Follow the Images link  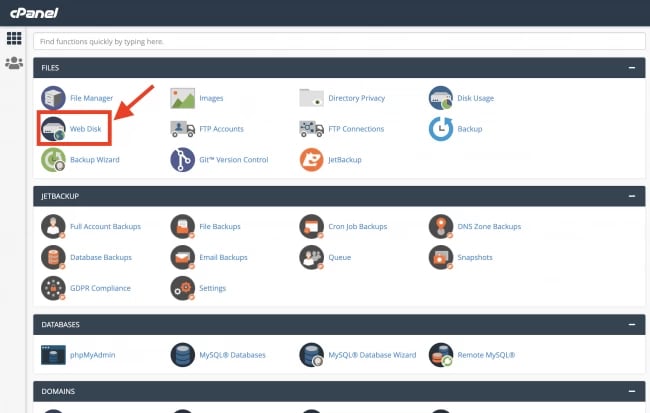tap(211, 98)
